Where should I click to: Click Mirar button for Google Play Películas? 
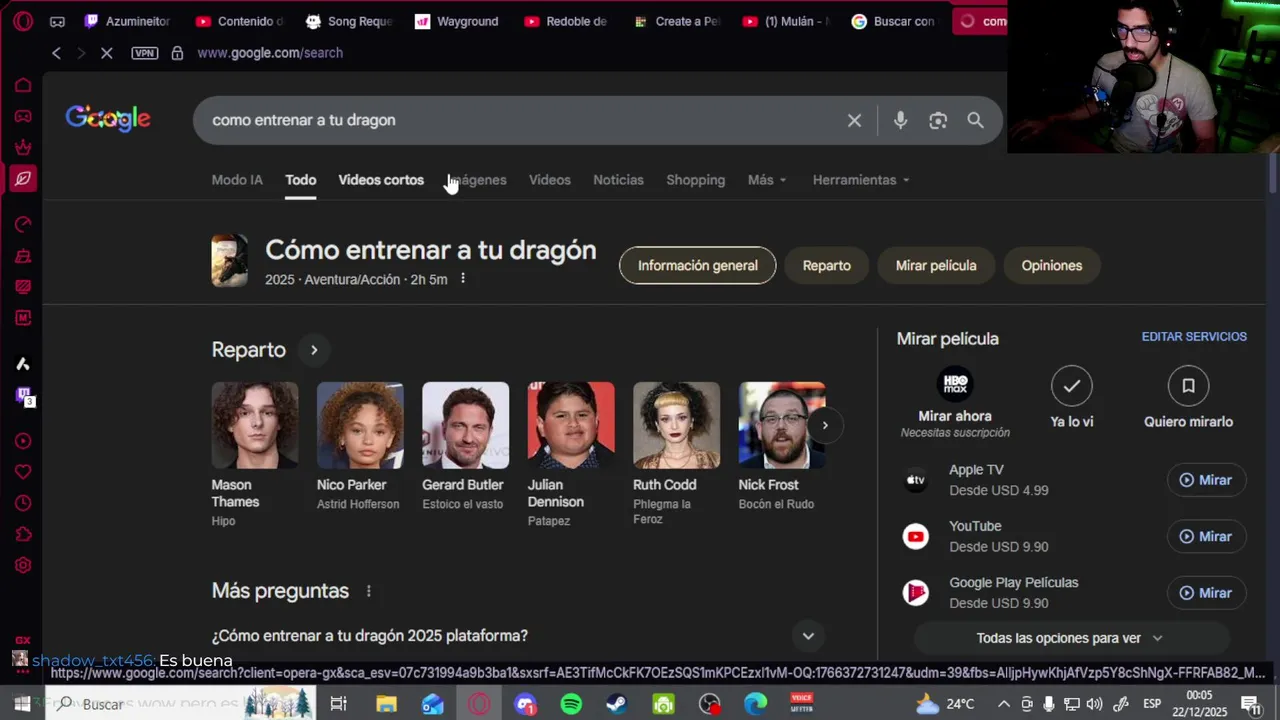point(1206,593)
